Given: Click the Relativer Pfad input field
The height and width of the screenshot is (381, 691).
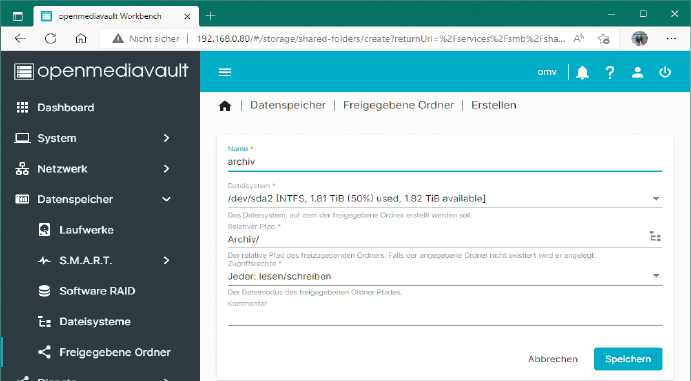Looking at the screenshot, I should (436, 239).
